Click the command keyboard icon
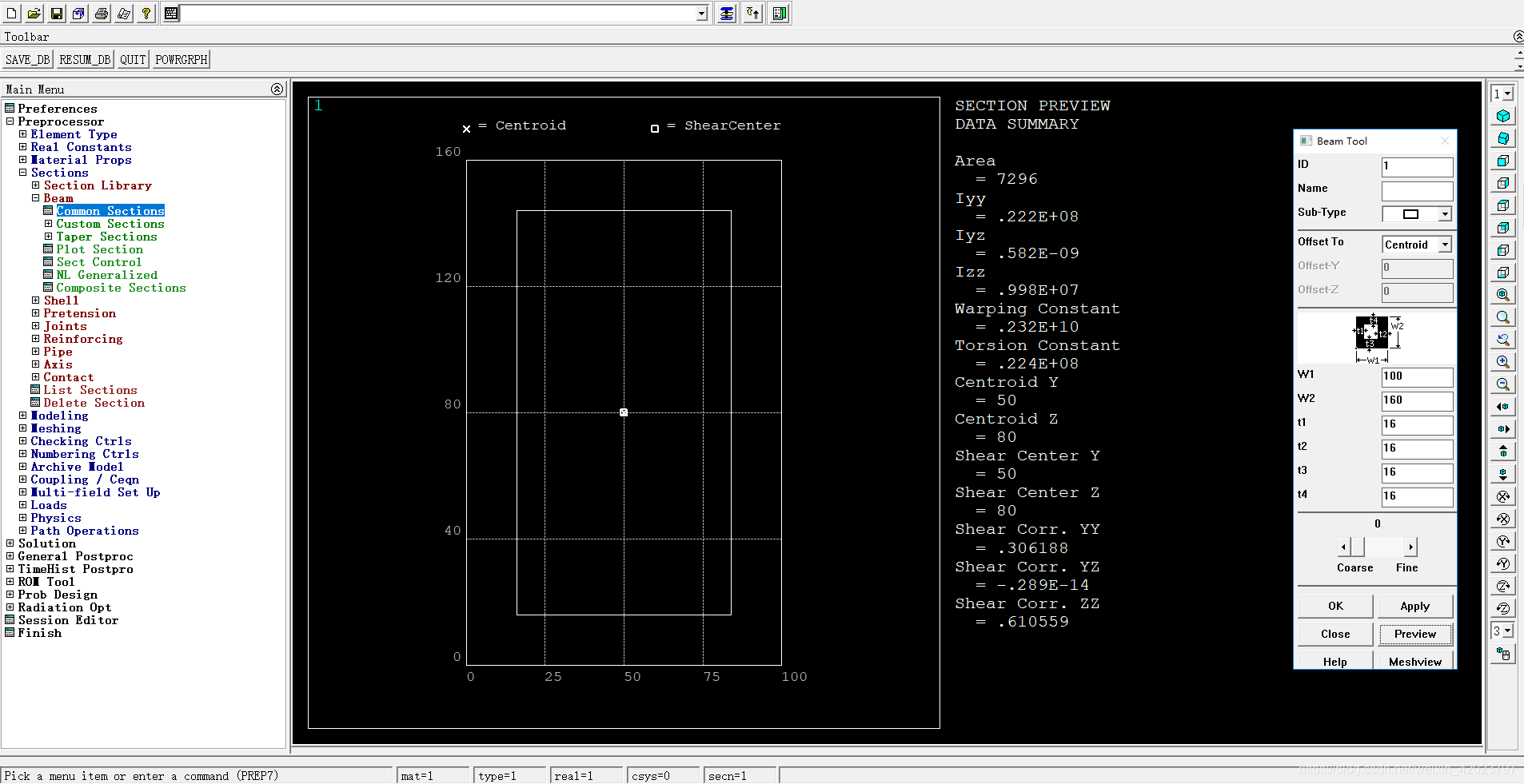This screenshot has width=1524, height=784. coord(171,13)
